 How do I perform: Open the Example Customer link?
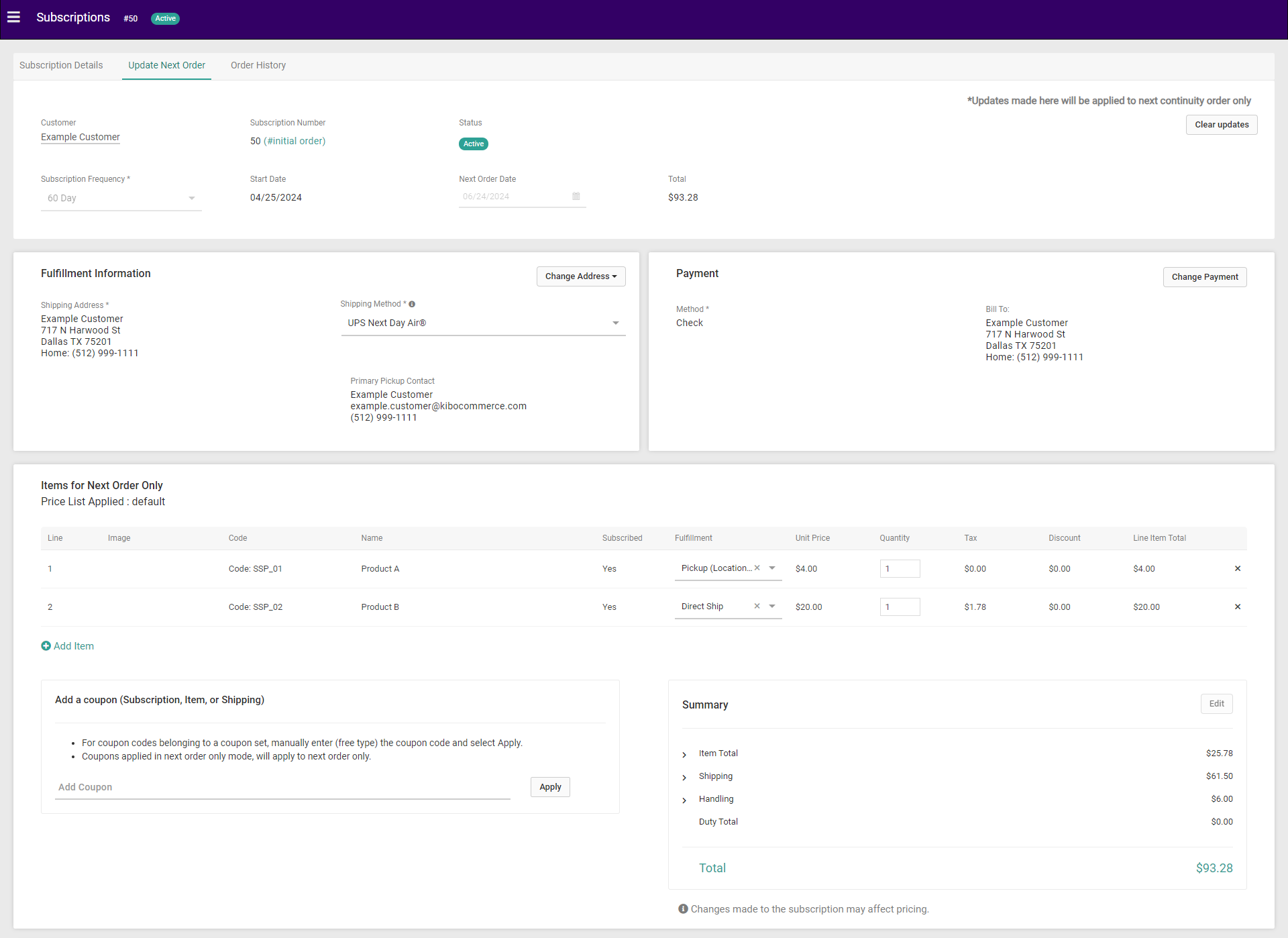[80, 138]
